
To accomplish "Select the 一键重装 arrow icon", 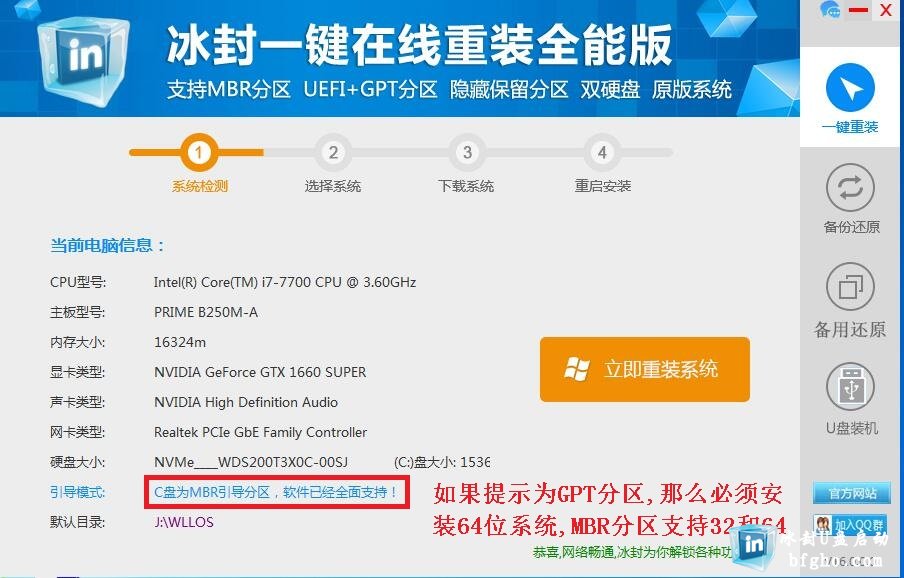I will click(x=850, y=89).
